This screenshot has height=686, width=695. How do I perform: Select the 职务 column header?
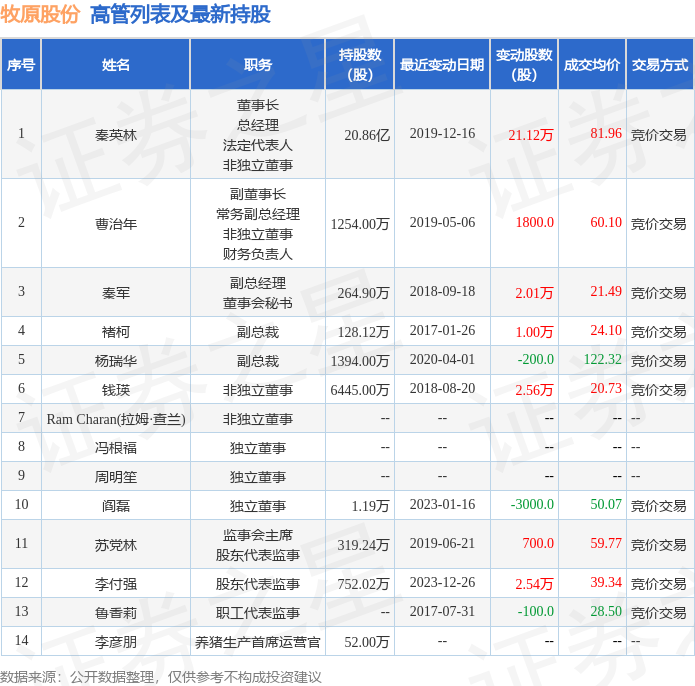(x=258, y=65)
